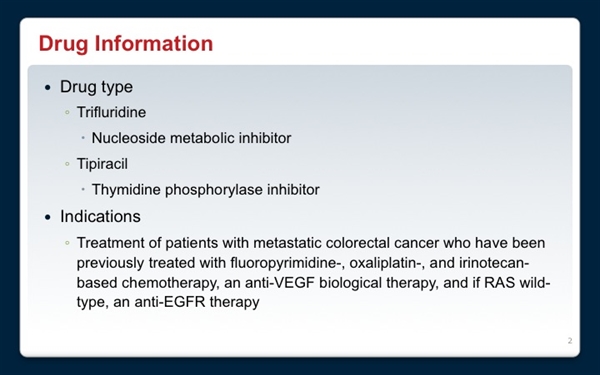Viewport: 600px width, 375px height.
Task: Click the hollow bullet beside Treatment of patients
Action: coord(67,243)
